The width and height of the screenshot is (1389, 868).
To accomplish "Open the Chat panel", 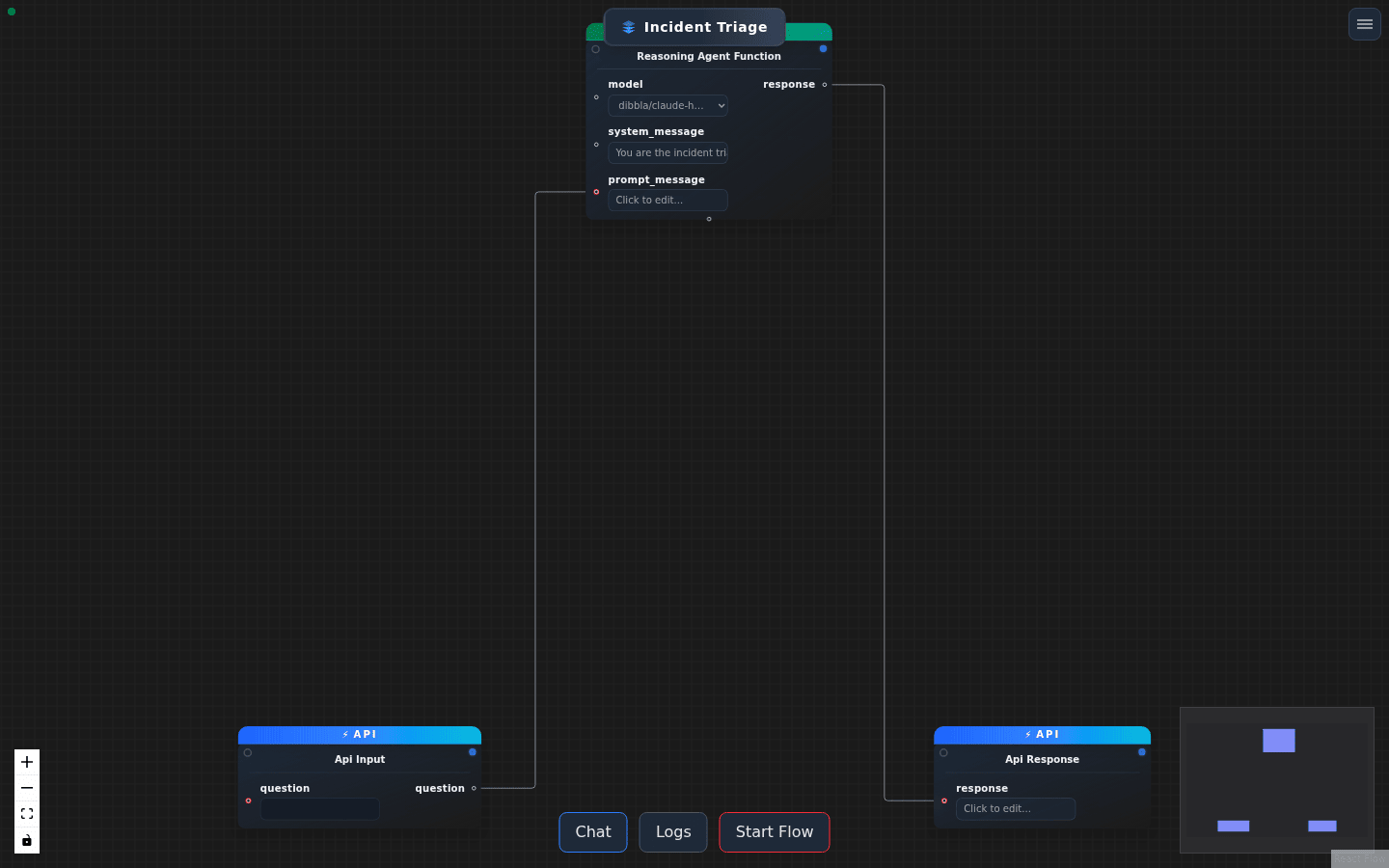I will click(593, 832).
